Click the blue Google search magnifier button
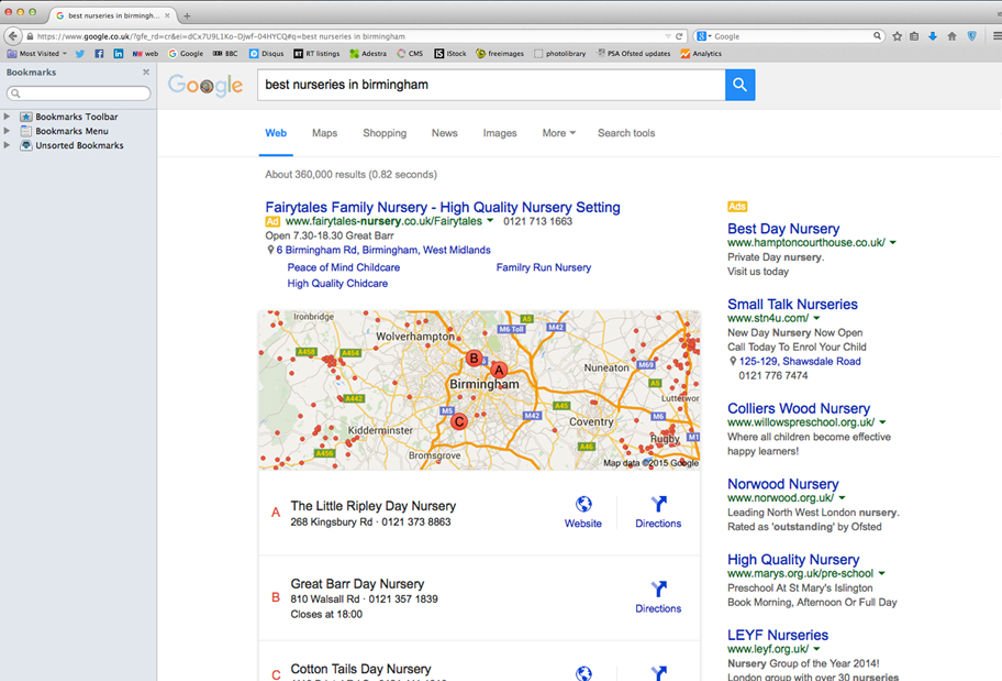This screenshot has height=681, width=1002. point(740,84)
